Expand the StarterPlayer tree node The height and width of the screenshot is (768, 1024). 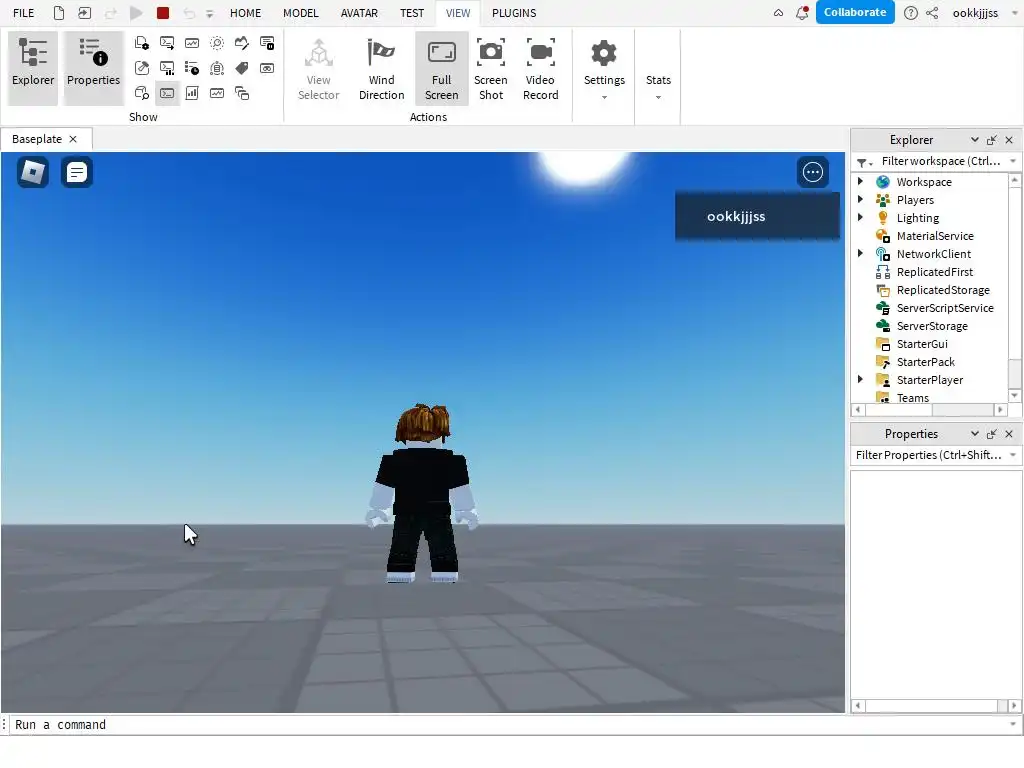pyautogui.click(x=860, y=379)
